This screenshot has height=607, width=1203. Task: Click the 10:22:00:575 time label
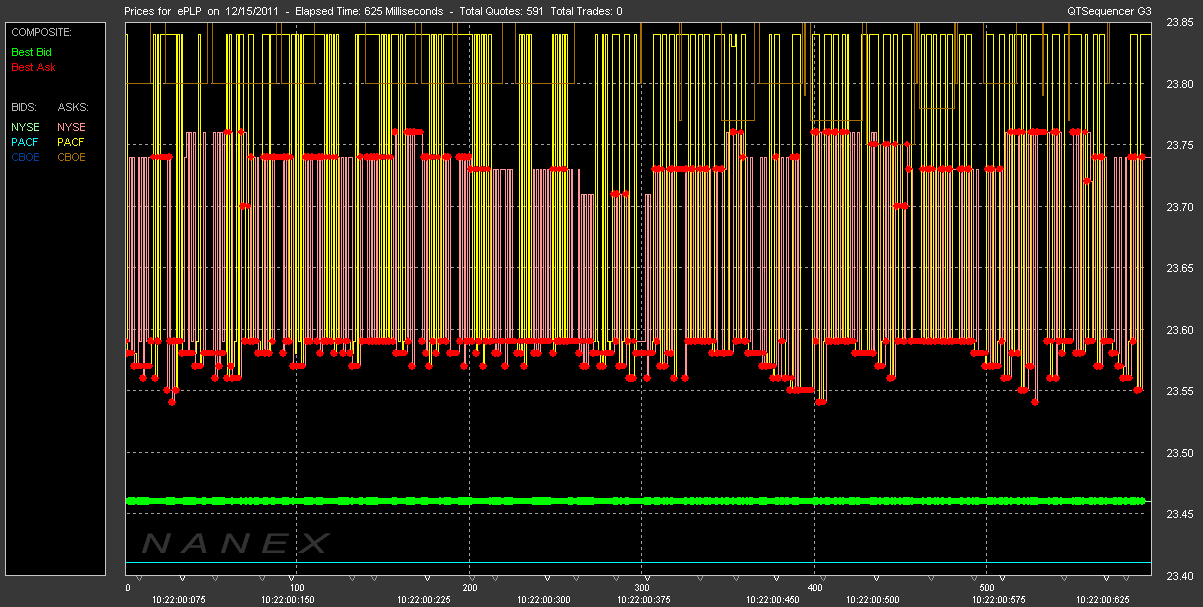pos(998,599)
